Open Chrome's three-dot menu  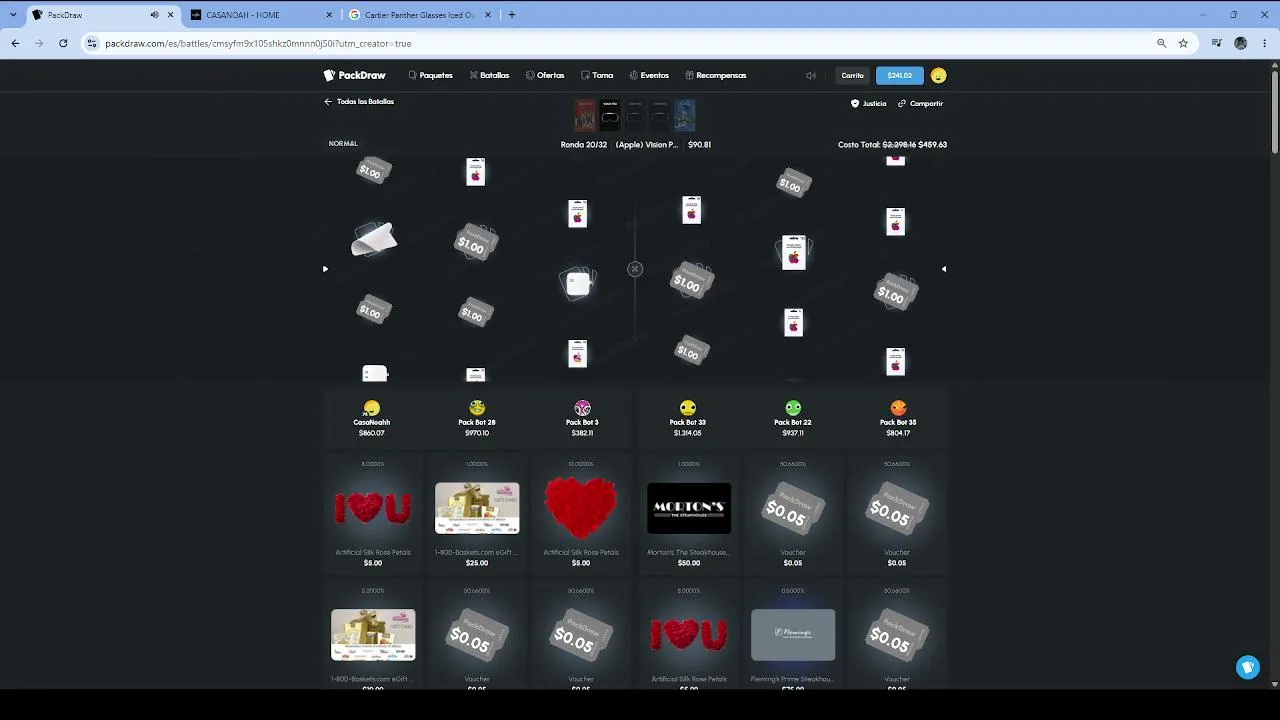point(1265,43)
